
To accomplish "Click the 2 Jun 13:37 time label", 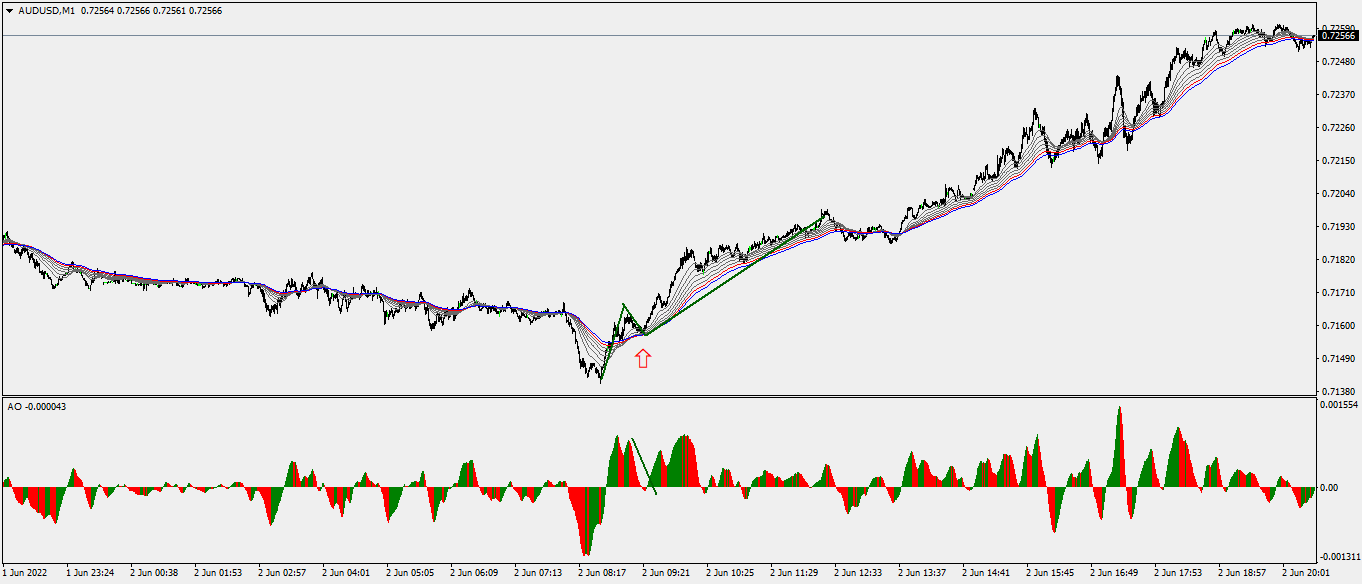I will coord(921,574).
